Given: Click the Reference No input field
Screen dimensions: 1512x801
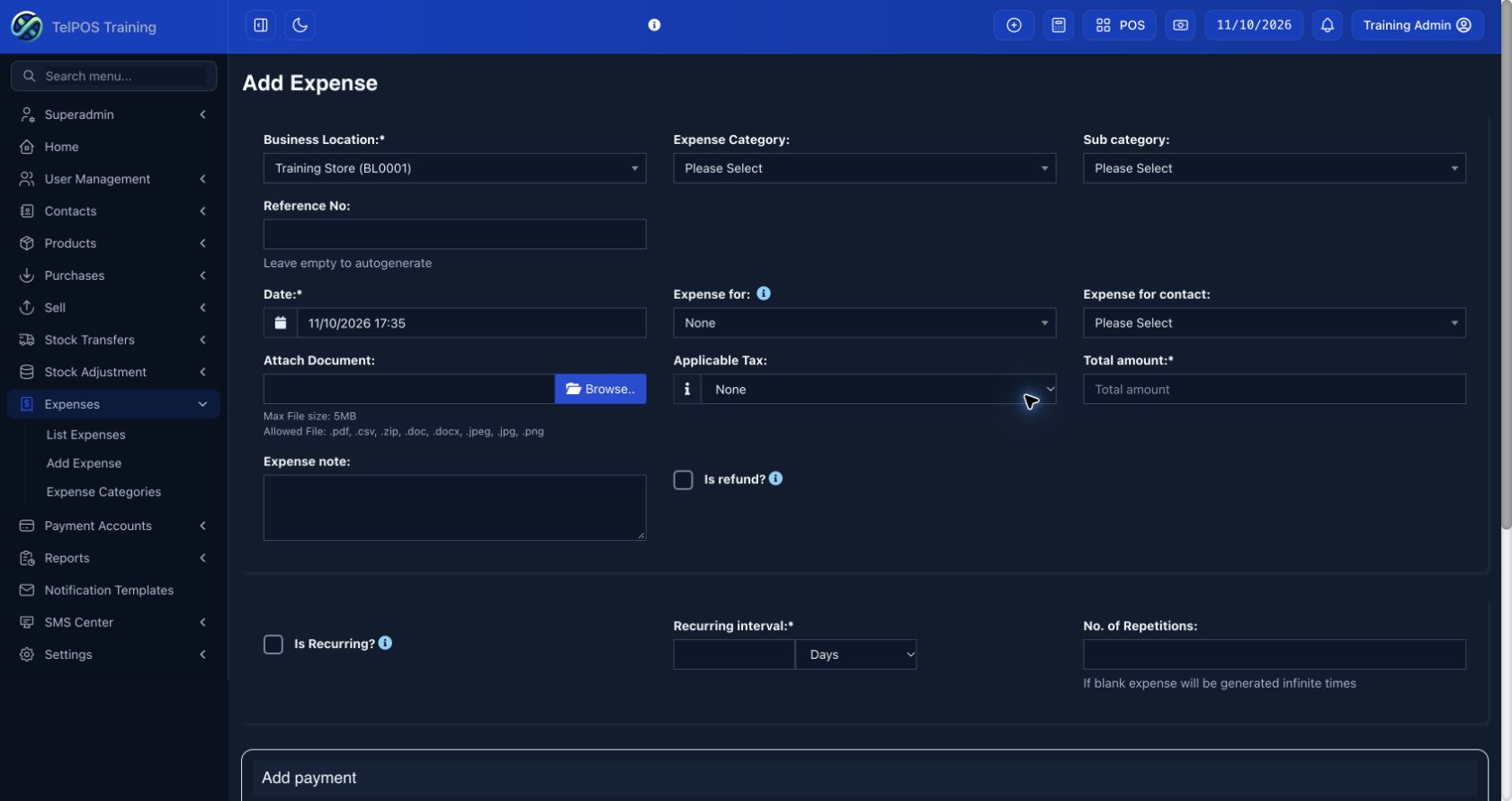Looking at the screenshot, I should pyautogui.click(x=455, y=234).
